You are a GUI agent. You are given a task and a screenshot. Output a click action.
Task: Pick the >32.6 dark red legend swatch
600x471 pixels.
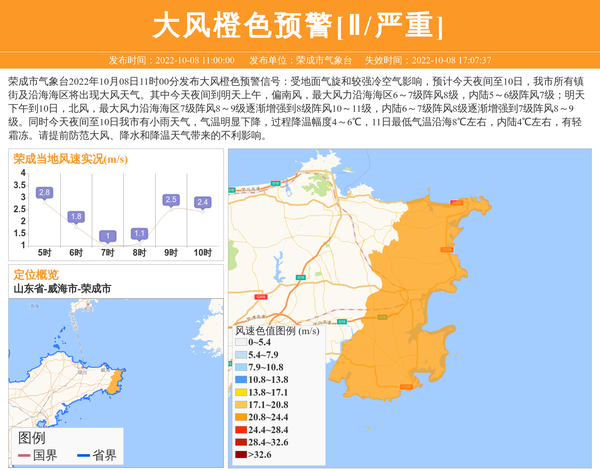(x=241, y=454)
